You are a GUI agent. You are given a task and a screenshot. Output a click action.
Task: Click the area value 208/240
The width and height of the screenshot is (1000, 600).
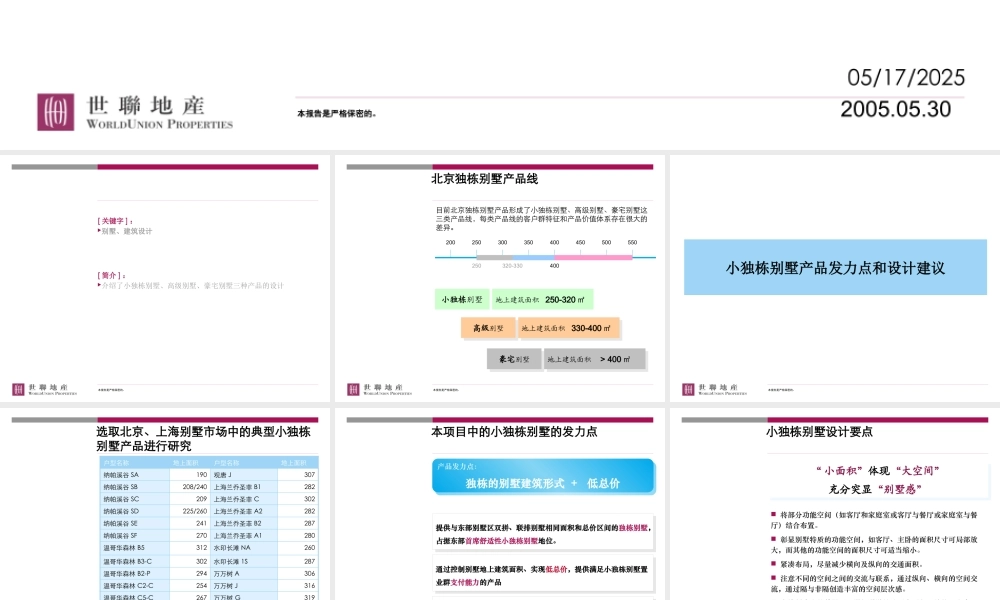[195, 487]
